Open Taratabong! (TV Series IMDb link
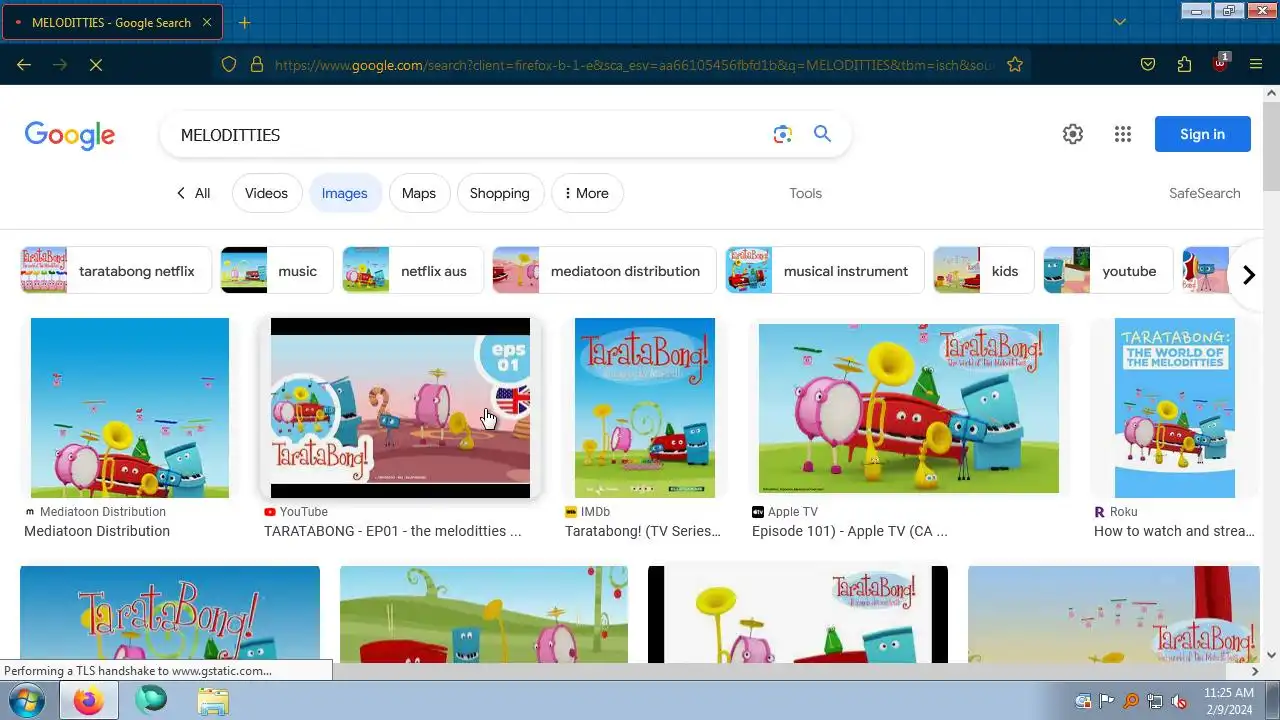The width and height of the screenshot is (1280, 720). [x=643, y=531]
